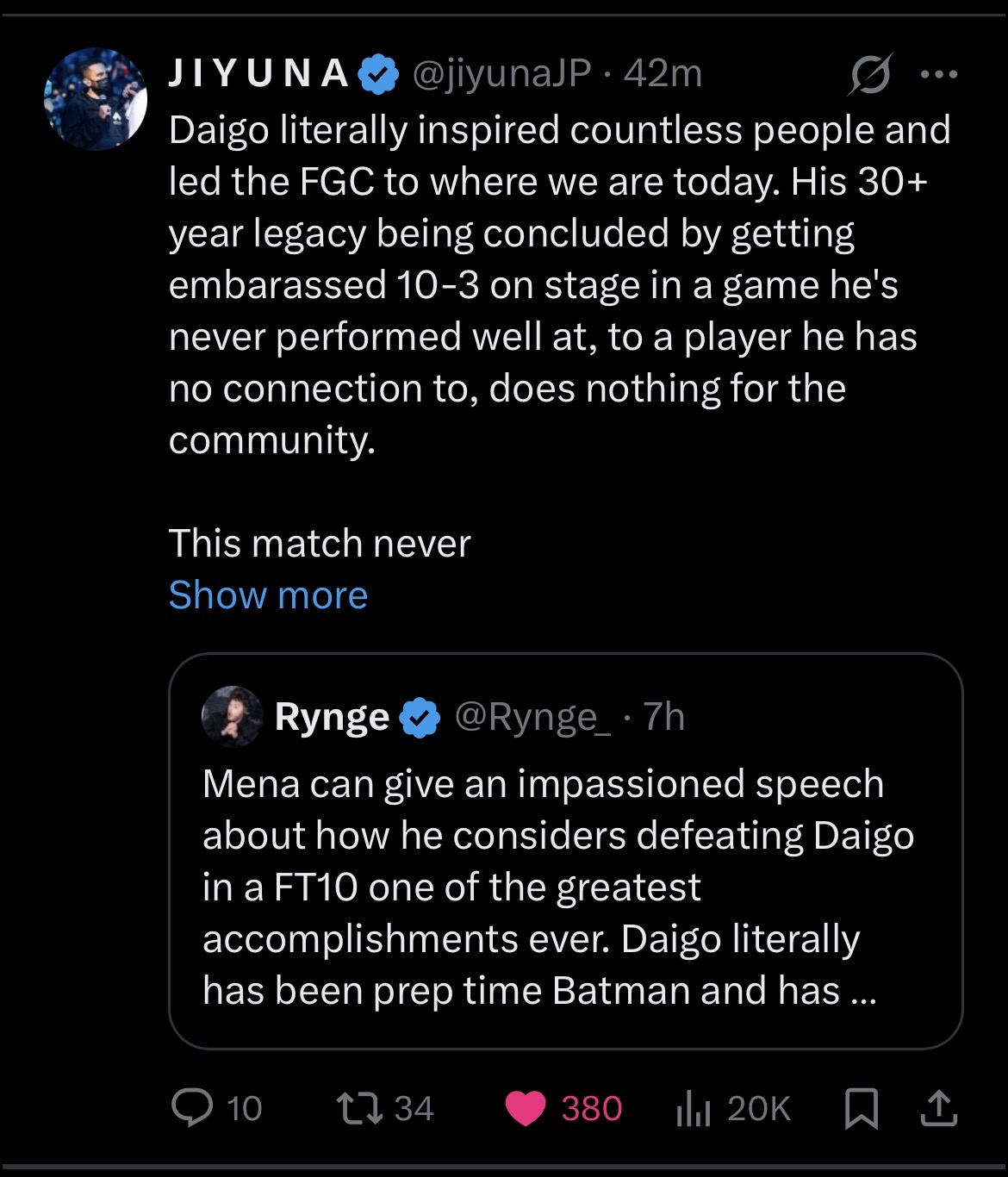This screenshot has height=1177, width=1008.
Task: Click the 380 likes count
Action: pyautogui.click(x=592, y=1109)
